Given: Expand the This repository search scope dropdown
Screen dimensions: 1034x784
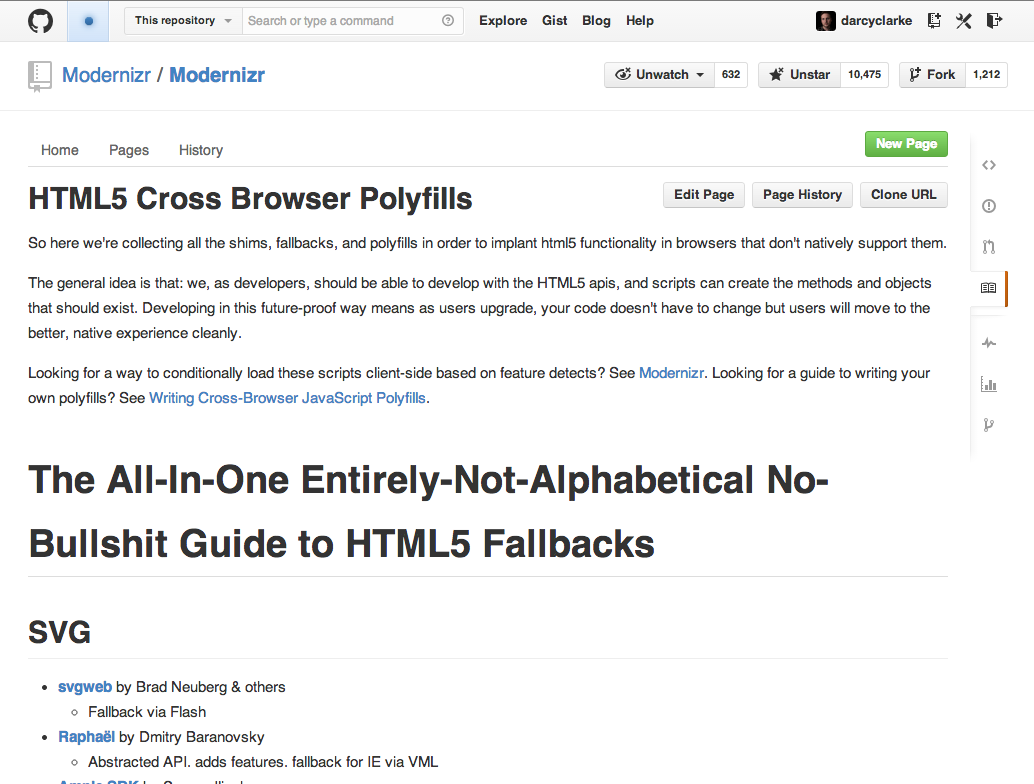Looking at the screenshot, I should [x=183, y=21].
